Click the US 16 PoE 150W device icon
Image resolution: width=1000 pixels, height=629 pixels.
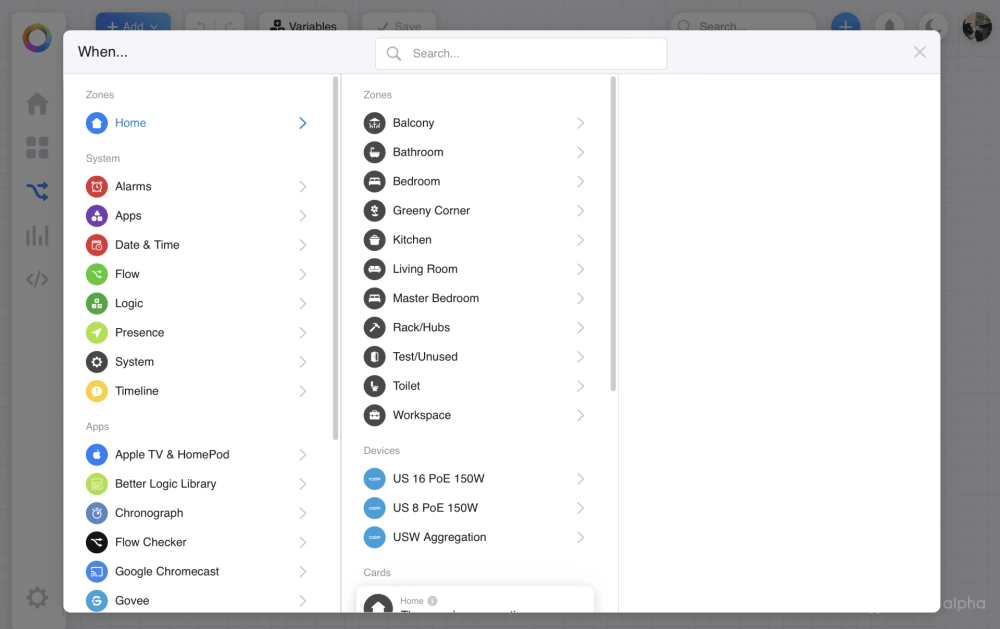[375, 479]
